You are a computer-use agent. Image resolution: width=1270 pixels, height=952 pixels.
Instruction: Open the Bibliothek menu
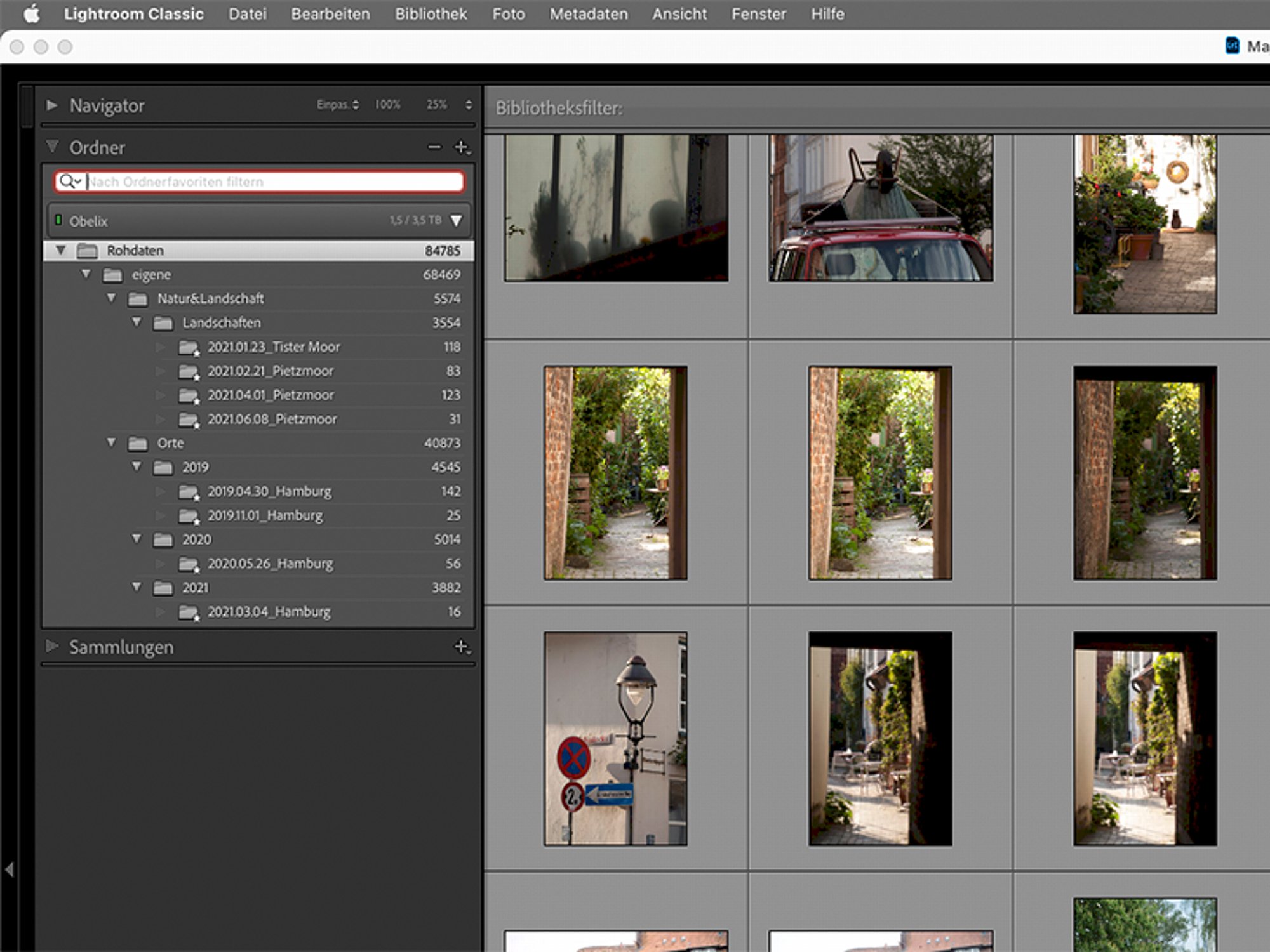point(431,14)
